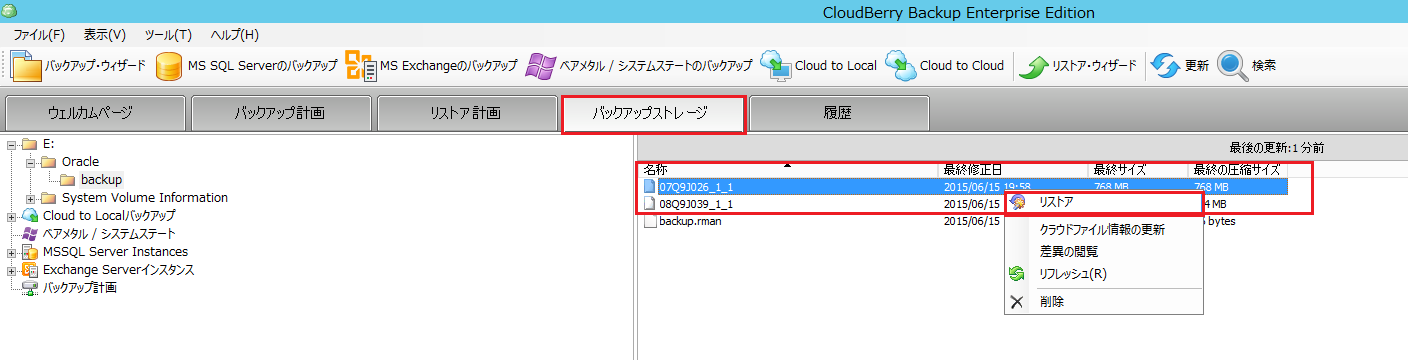
Task: Expand the MSSQL Server Instances node
Action: coord(11,252)
